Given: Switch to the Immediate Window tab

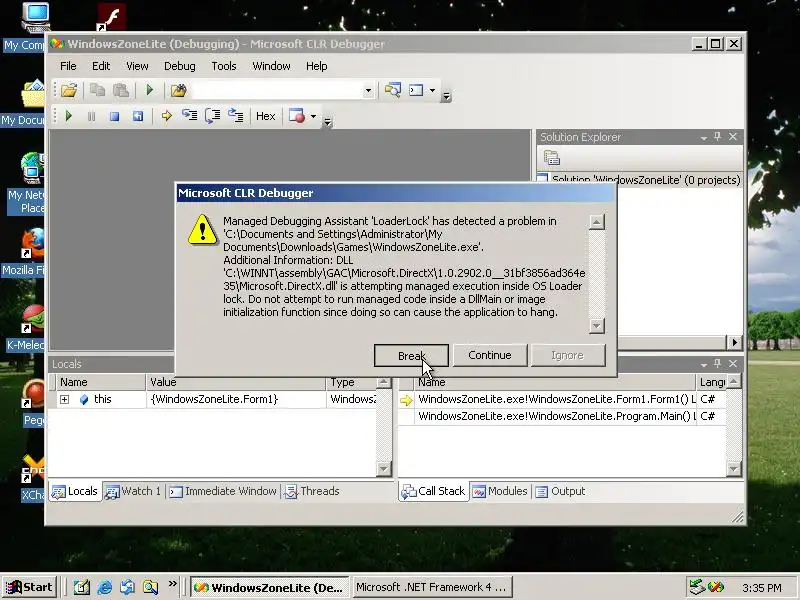Looking at the screenshot, I should 223,491.
